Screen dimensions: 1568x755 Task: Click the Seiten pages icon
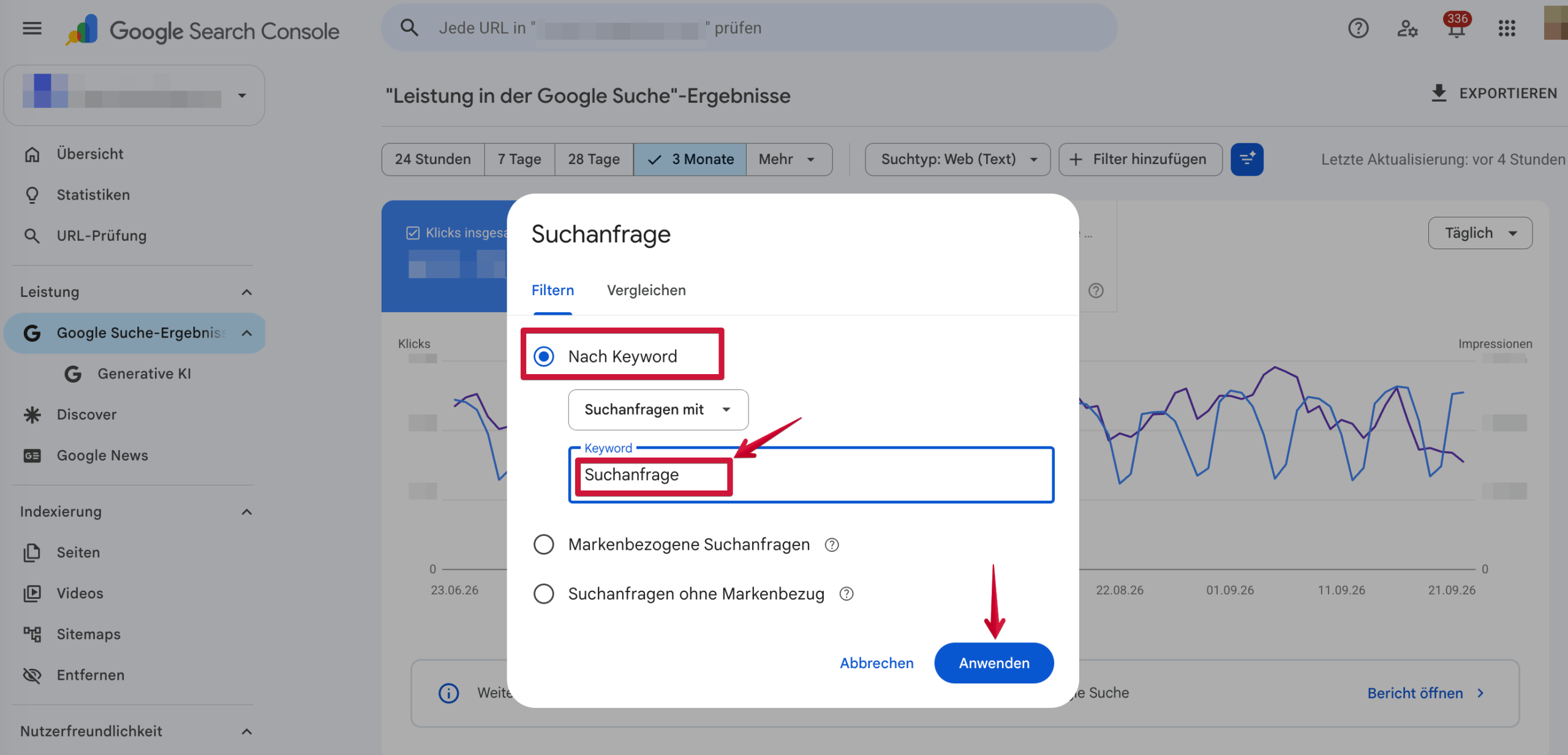pos(32,552)
